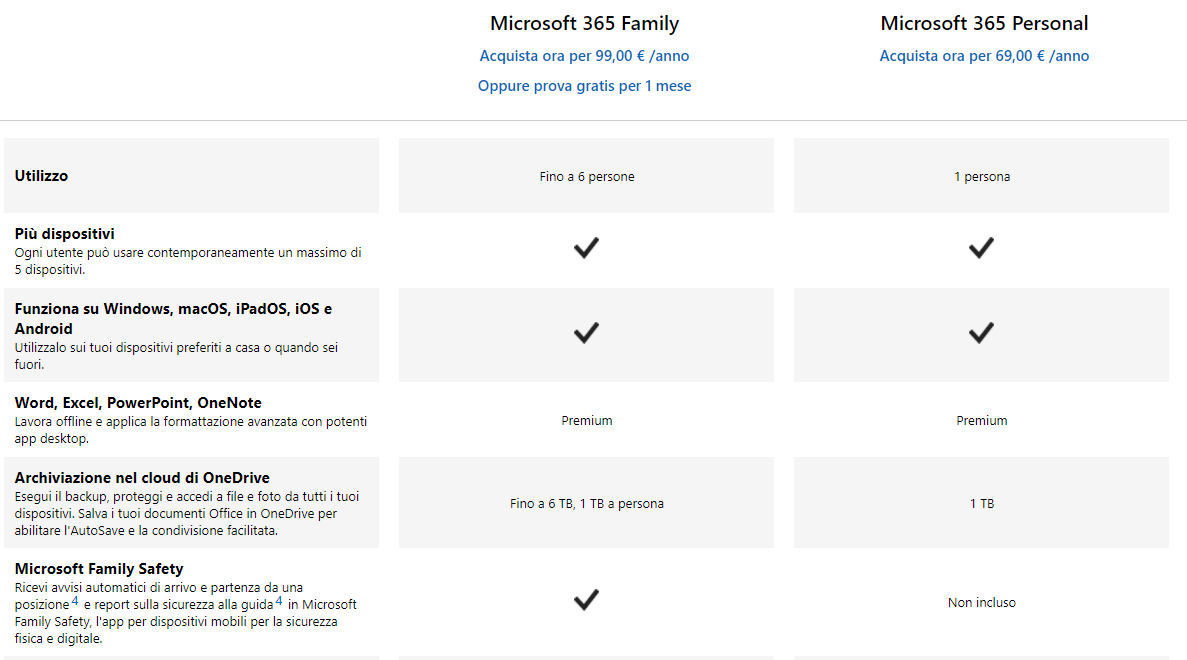Click the Personal checkmark for Funziona su Windows row
Viewport: 1187px width, 660px height.
click(981, 333)
